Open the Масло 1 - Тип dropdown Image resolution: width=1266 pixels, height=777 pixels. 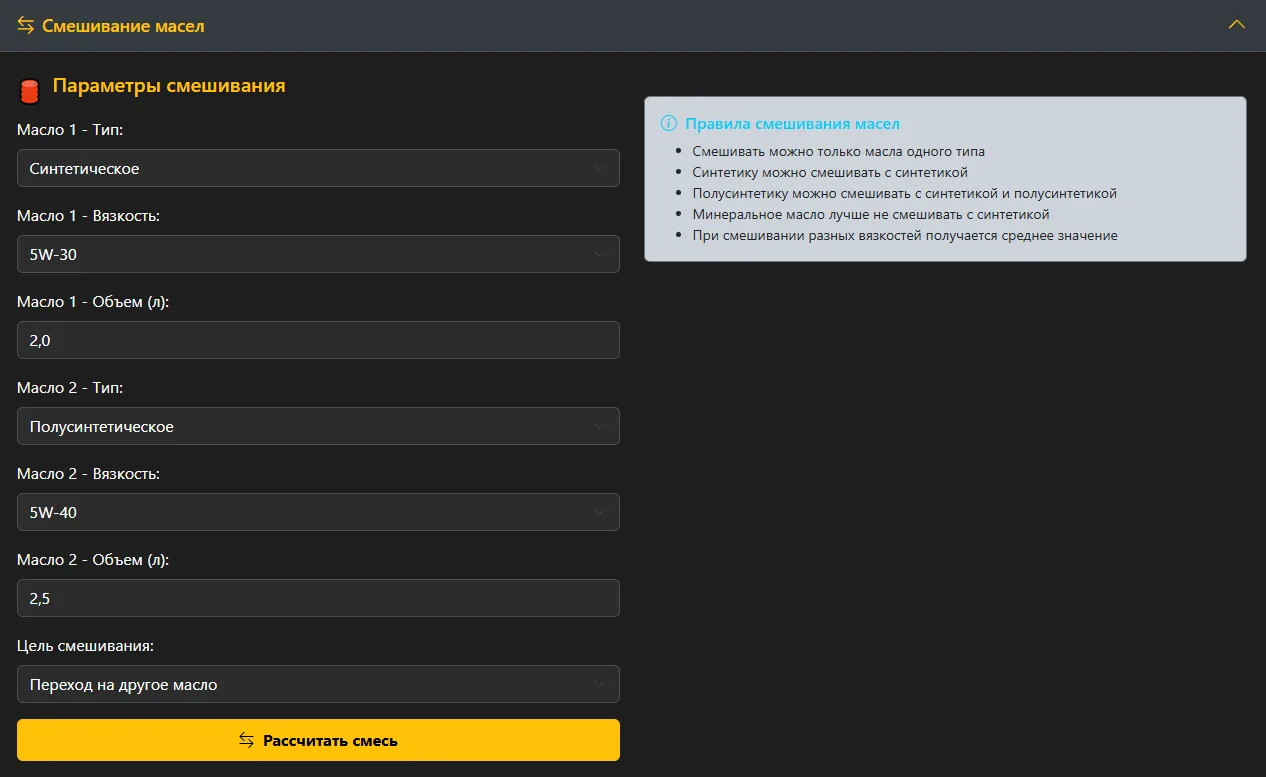point(318,168)
